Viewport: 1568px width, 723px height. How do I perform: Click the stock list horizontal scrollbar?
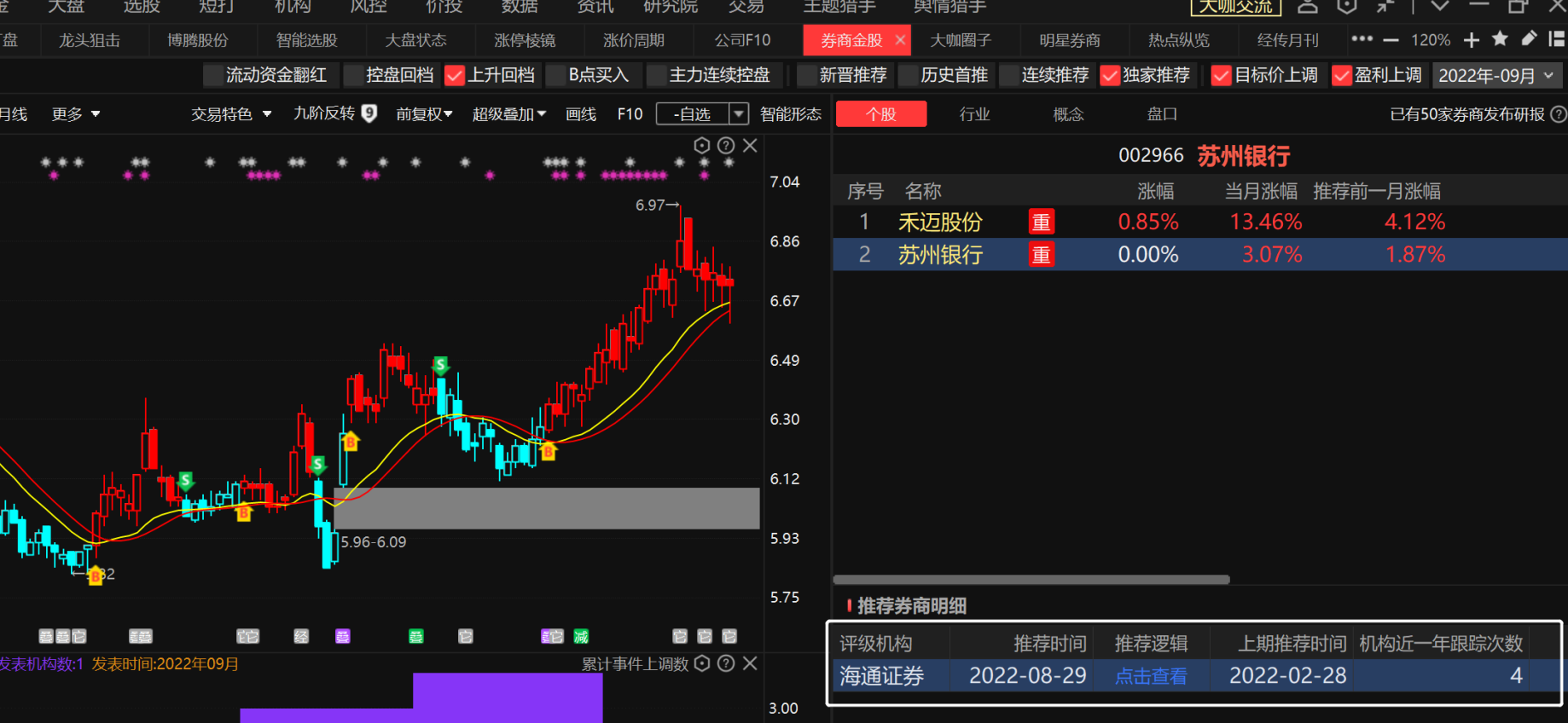pos(1032,580)
